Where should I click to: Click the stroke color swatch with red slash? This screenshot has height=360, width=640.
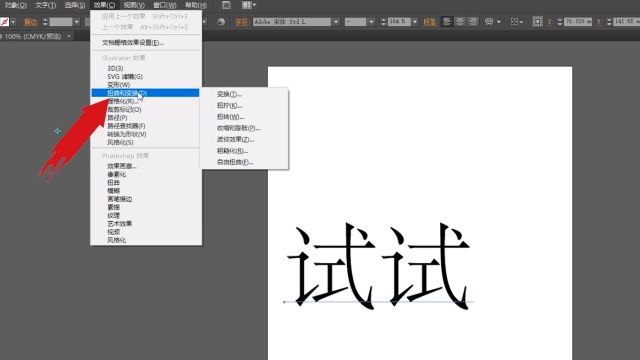click(4, 22)
